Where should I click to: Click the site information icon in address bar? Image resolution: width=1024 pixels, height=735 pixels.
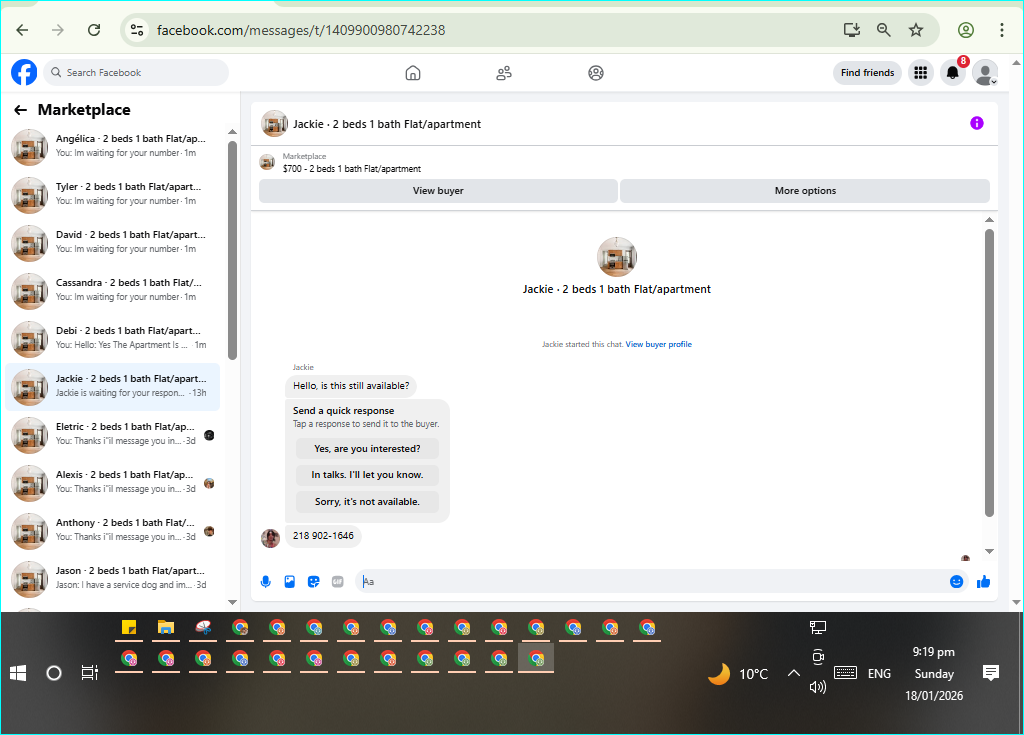136,30
